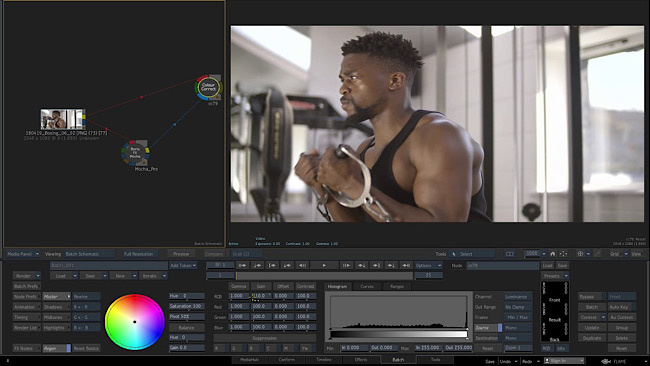Click the Duplicate node button
This screenshot has height=366, width=650.
pyautogui.click(x=592, y=338)
